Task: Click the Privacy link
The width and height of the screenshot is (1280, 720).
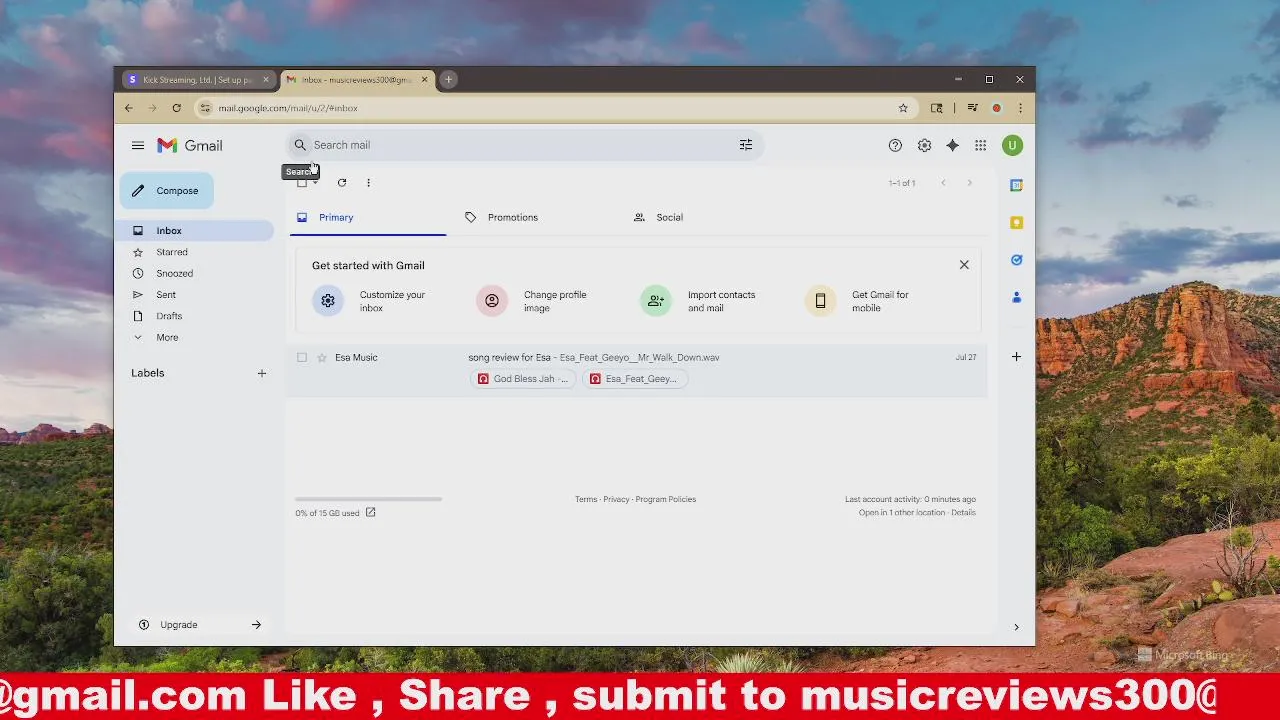Action: point(616,499)
